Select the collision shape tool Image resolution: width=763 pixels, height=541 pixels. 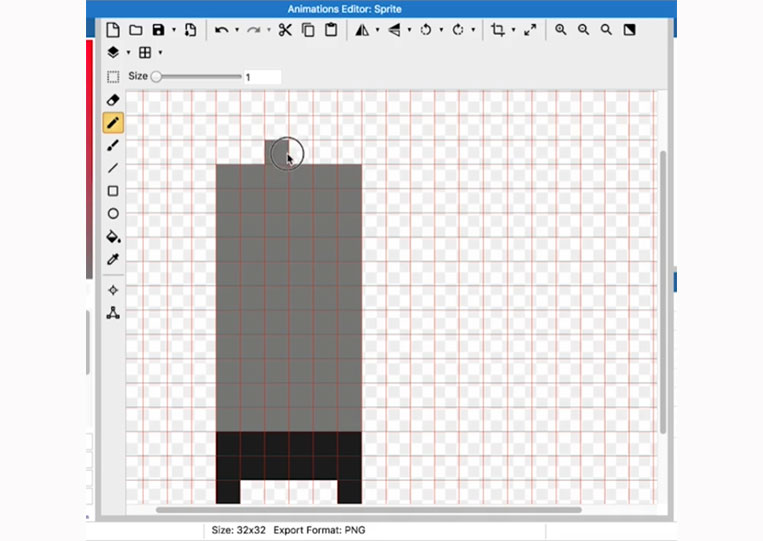pyautogui.click(x=113, y=313)
